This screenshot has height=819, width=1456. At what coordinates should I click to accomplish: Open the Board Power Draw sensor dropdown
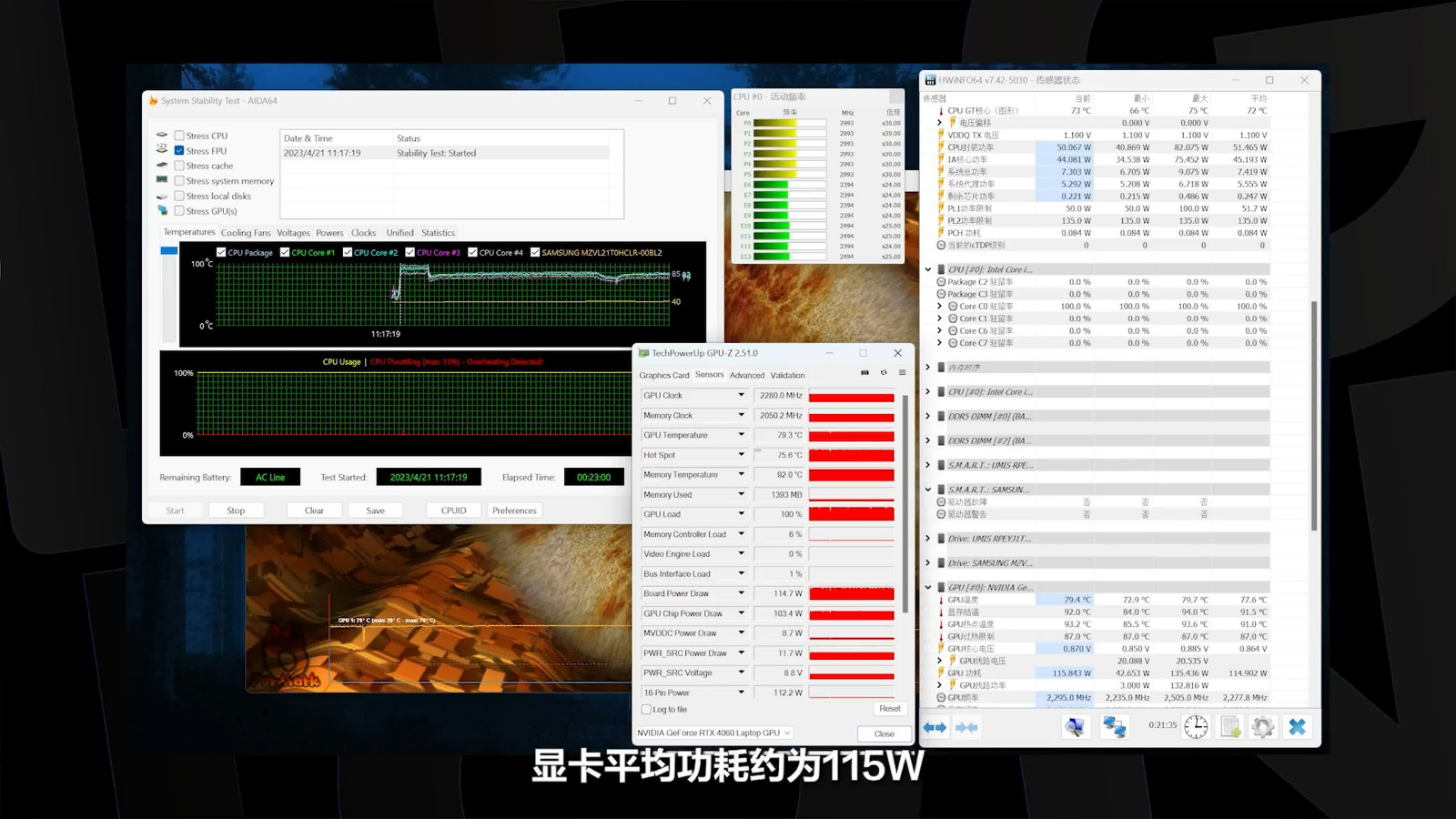click(741, 593)
